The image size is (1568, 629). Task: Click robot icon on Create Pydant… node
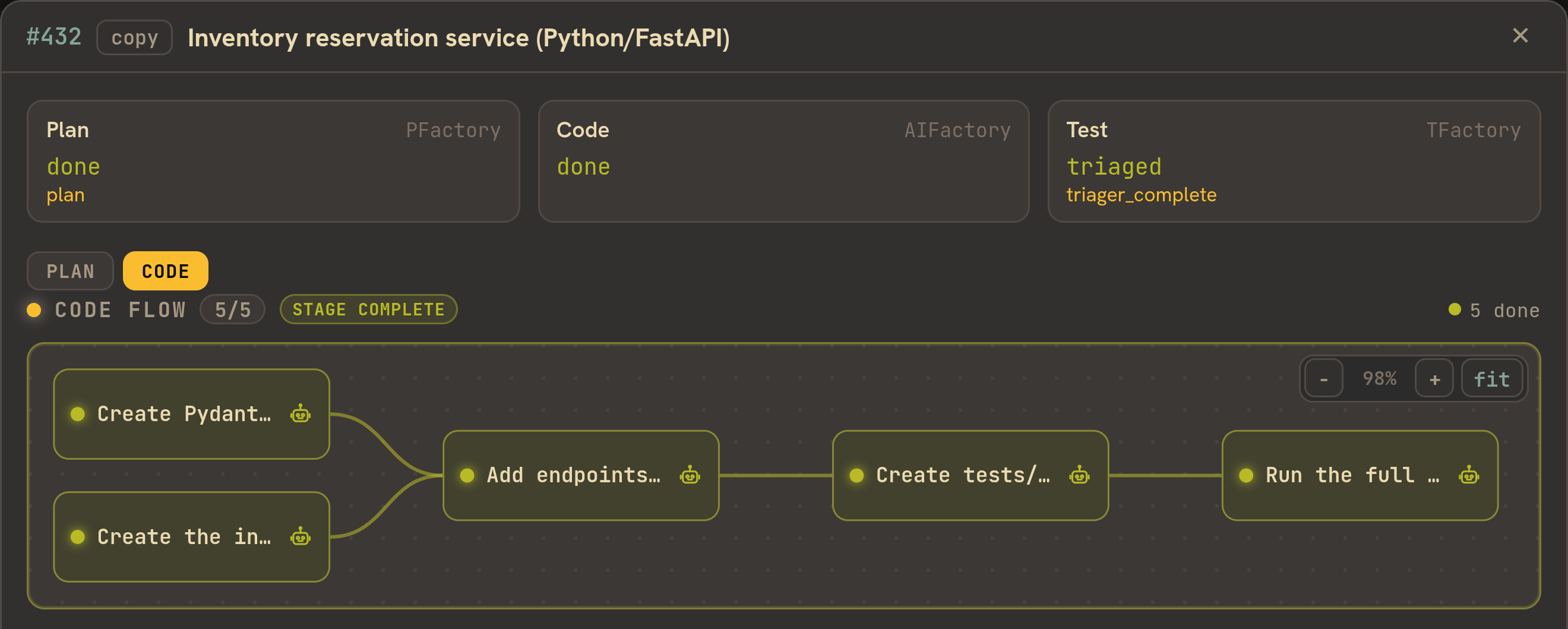(300, 413)
